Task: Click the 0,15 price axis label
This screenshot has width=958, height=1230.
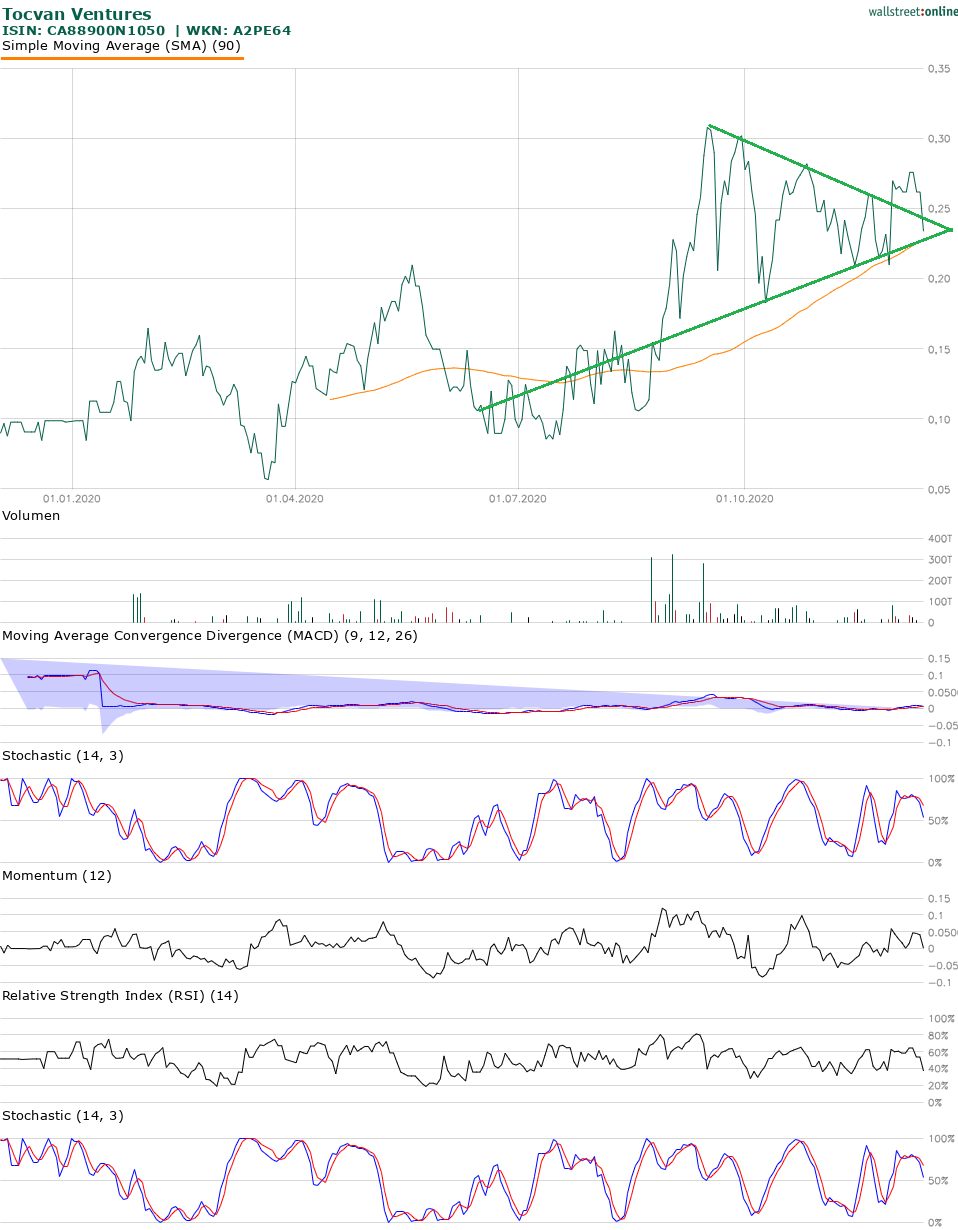Action: 938,349
